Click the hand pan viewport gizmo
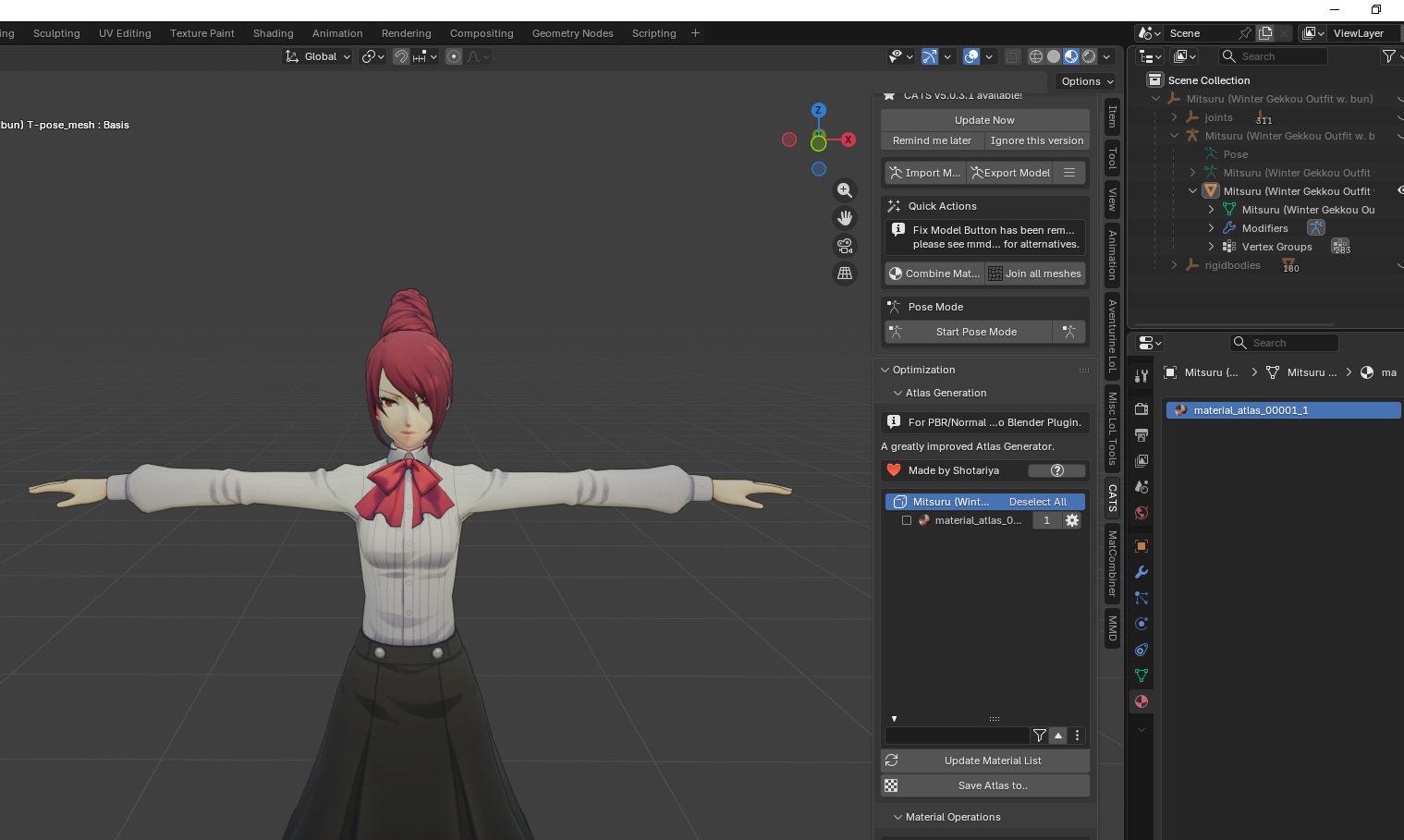The height and width of the screenshot is (840, 1404). (845, 218)
